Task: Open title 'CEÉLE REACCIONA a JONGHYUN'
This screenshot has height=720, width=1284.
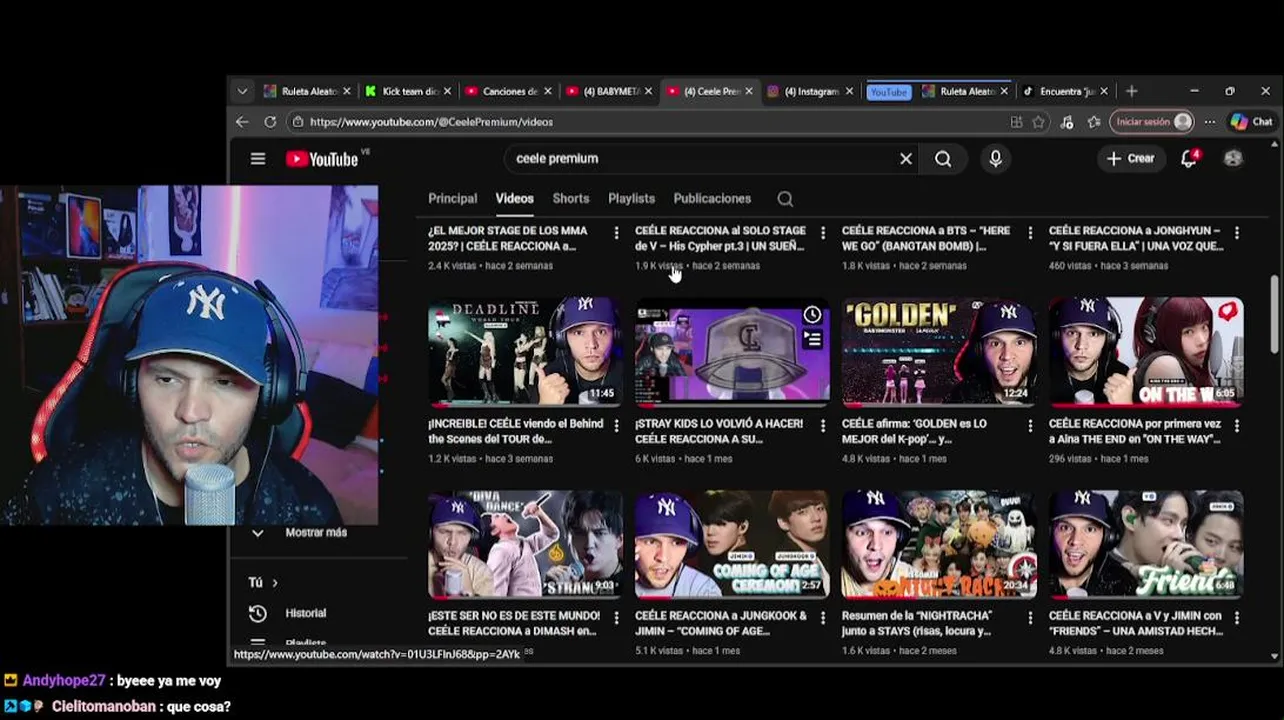Action: click(1136, 238)
